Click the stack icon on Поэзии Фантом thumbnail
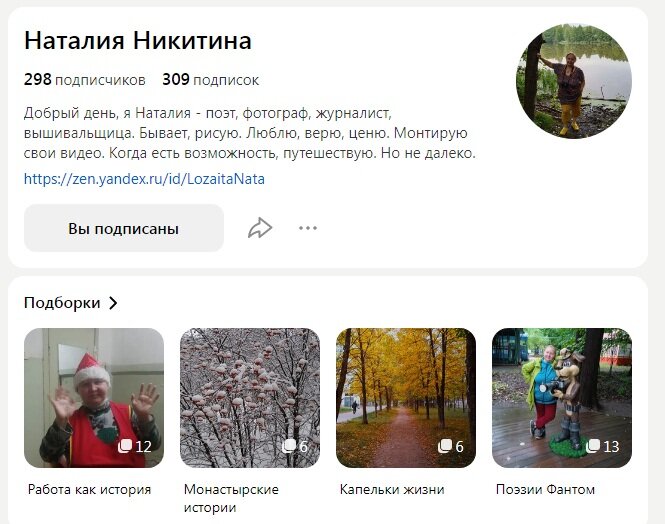665x524 pixels. tap(593, 446)
